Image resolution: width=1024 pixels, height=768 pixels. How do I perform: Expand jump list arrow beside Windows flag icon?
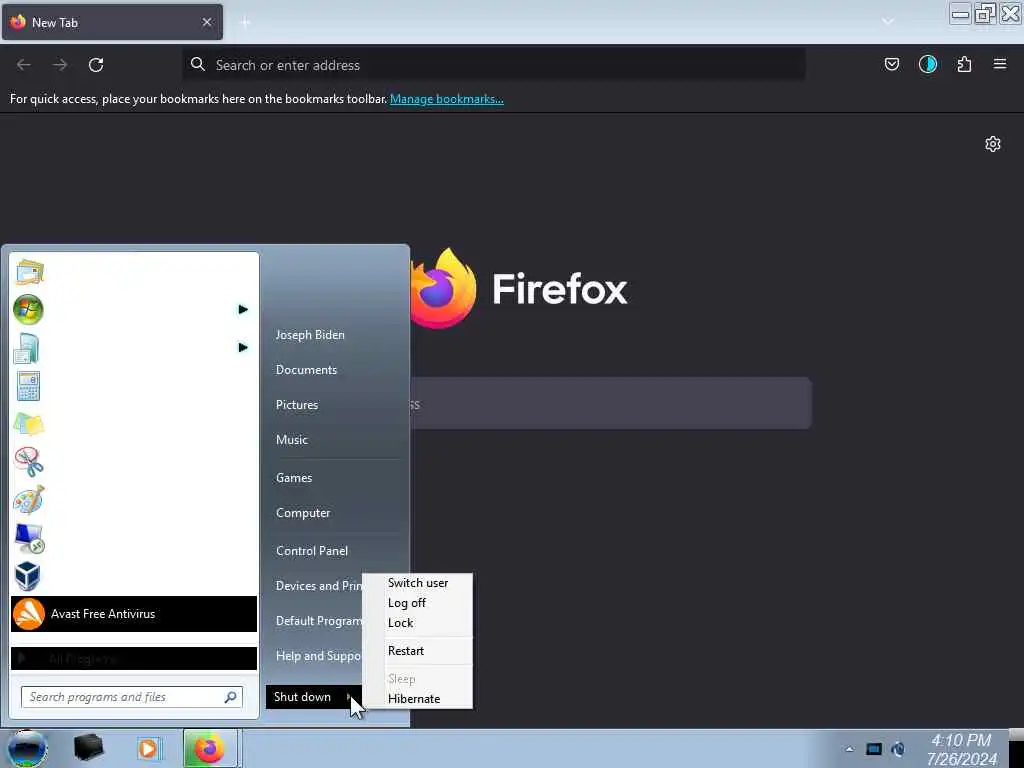coord(243,310)
